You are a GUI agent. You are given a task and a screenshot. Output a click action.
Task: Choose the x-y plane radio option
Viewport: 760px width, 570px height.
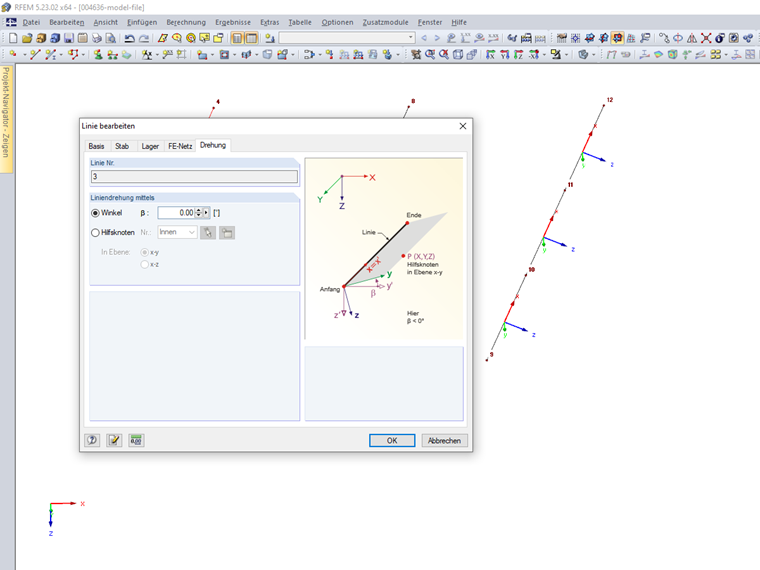click(144, 253)
